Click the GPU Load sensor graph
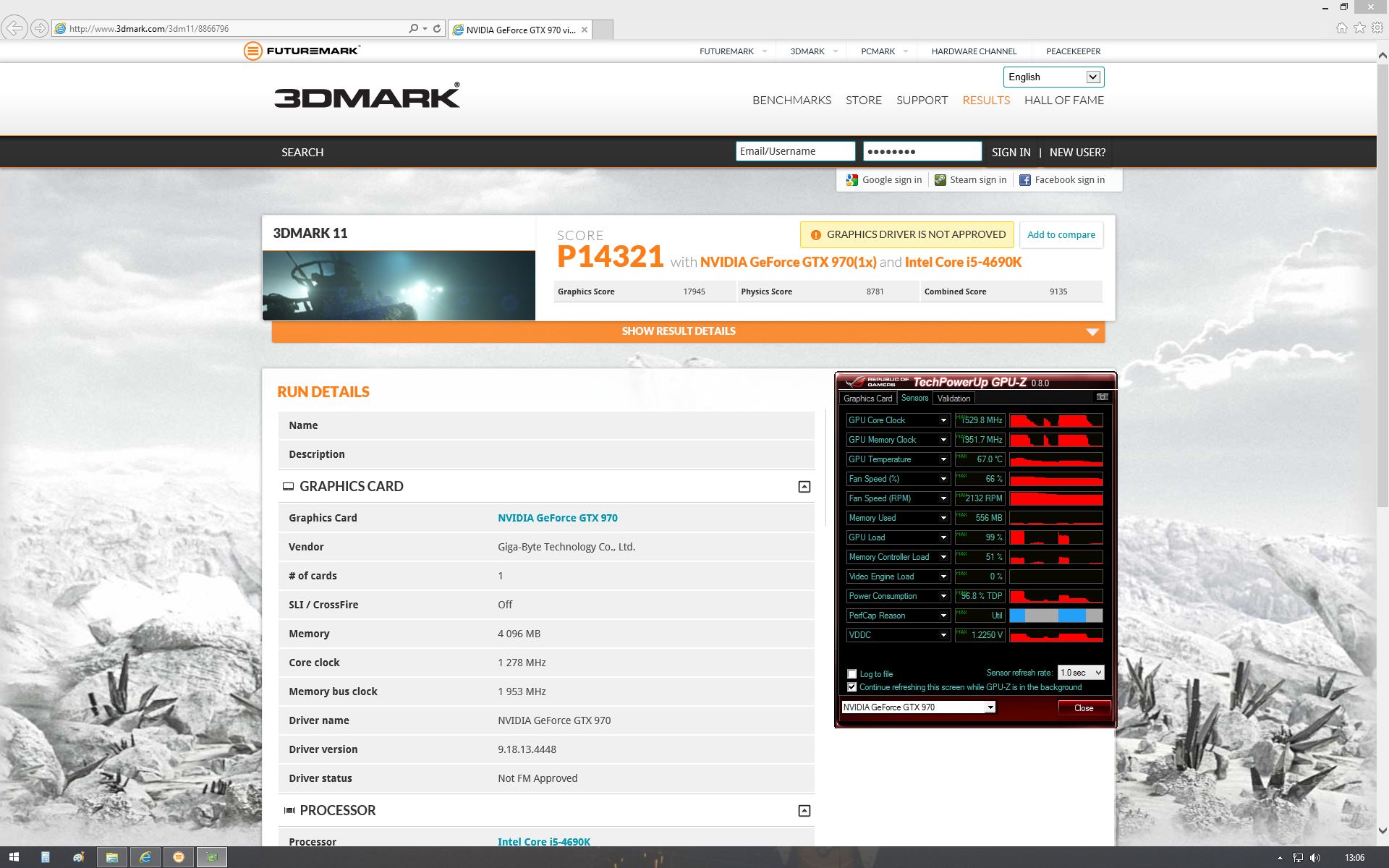This screenshot has height=868, width=1389. [1055, 537]
